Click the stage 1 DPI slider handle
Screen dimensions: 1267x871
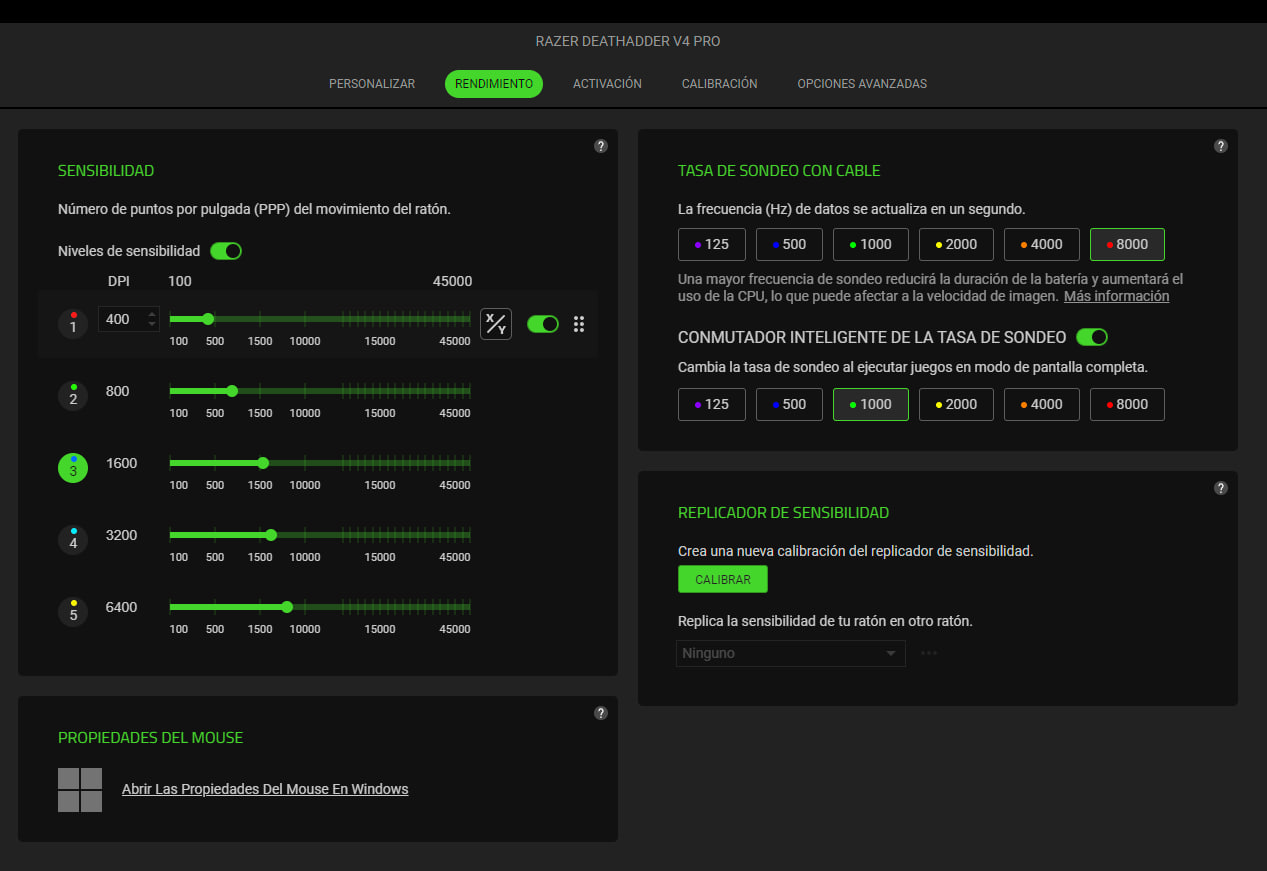[x=208, y=319]
